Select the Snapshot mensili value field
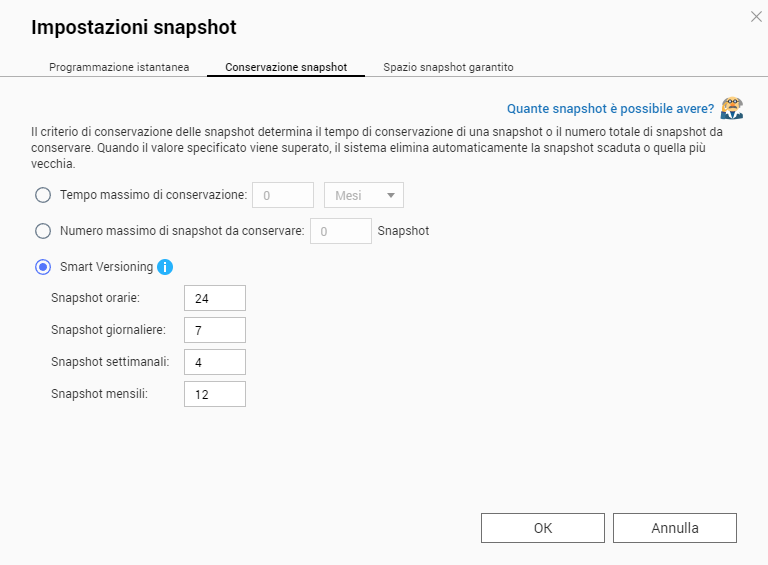Viewport: 768px width, 565px height. pos(214,394)
